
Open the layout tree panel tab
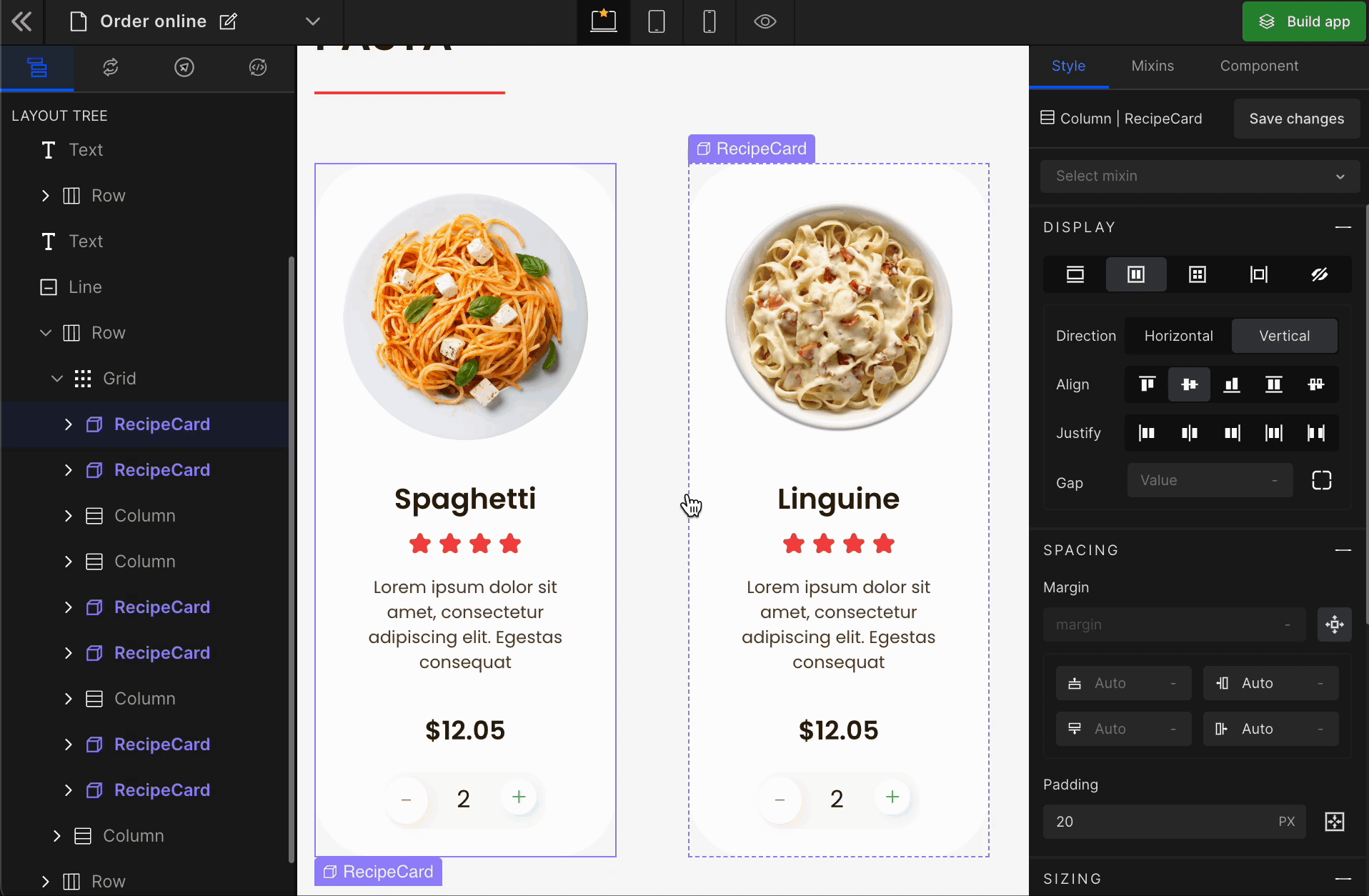click(37, 67)
